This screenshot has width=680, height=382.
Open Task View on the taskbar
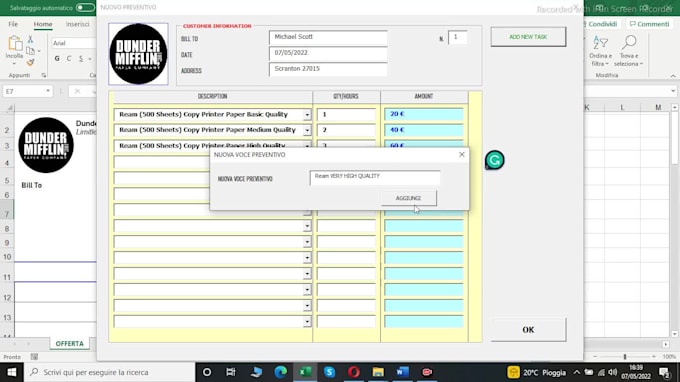231,372
